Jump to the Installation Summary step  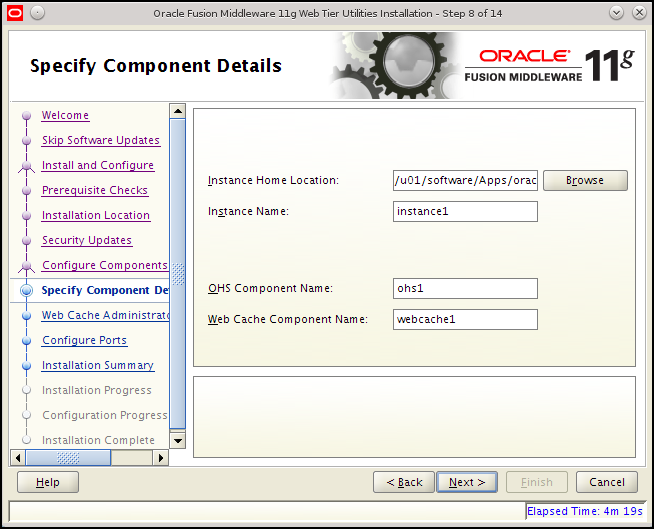point(98,366)
